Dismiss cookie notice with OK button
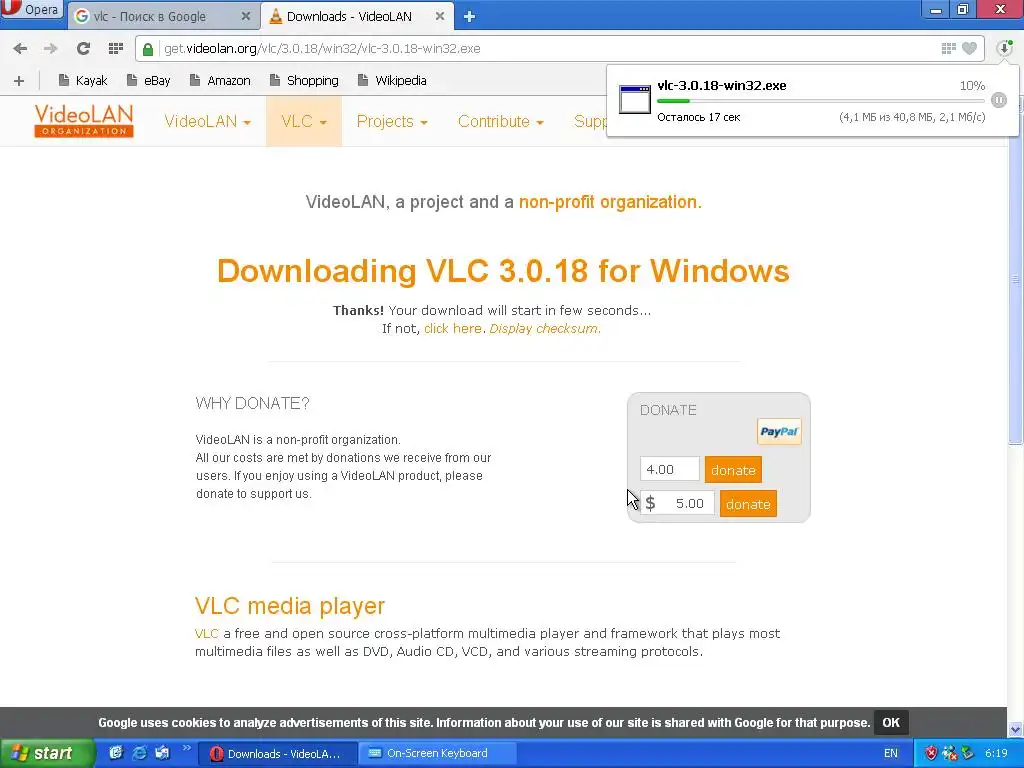 coord(891,722)
